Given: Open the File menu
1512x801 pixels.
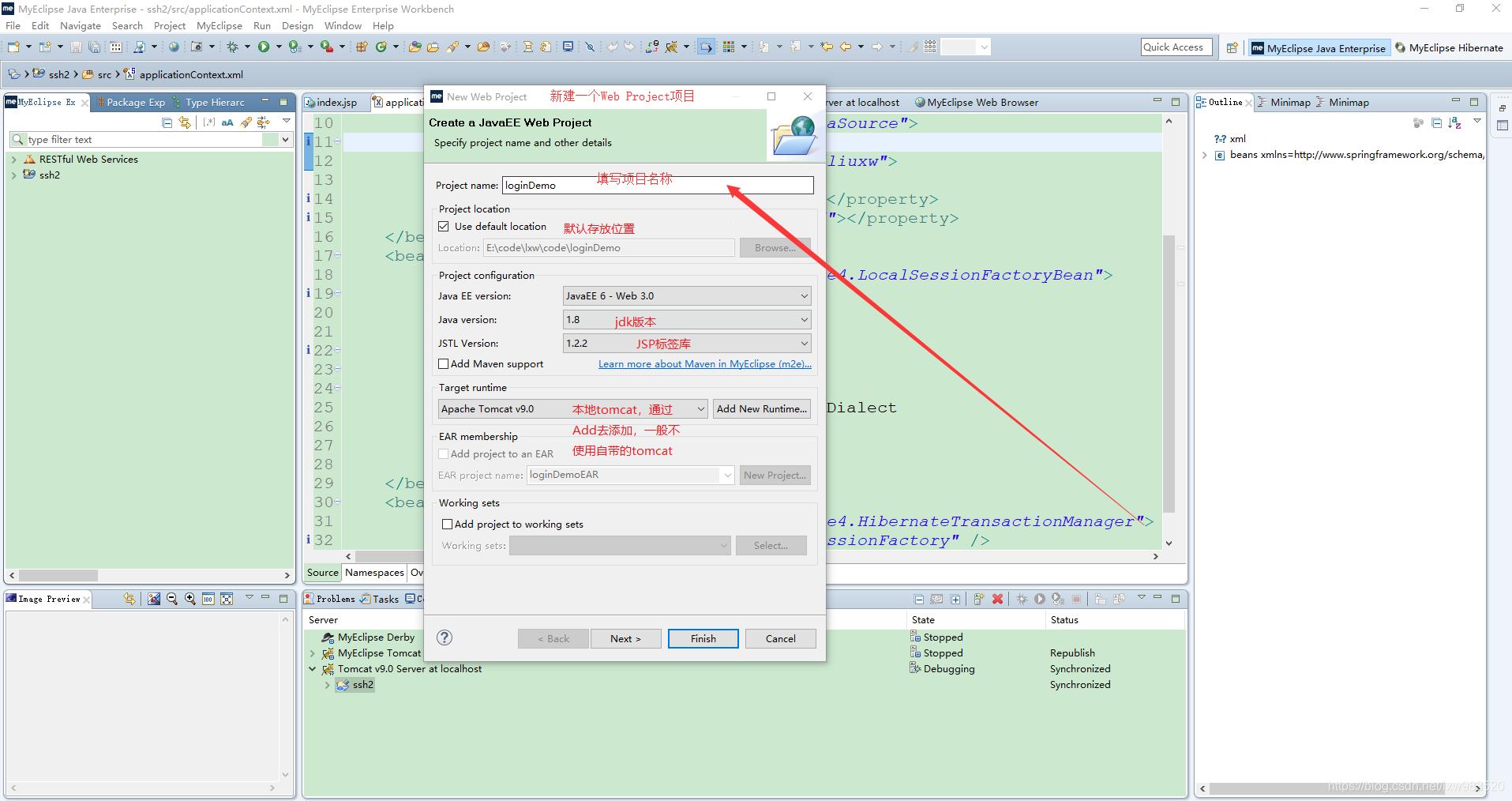Looking at the screenshot, I should (x=13, y=25).
